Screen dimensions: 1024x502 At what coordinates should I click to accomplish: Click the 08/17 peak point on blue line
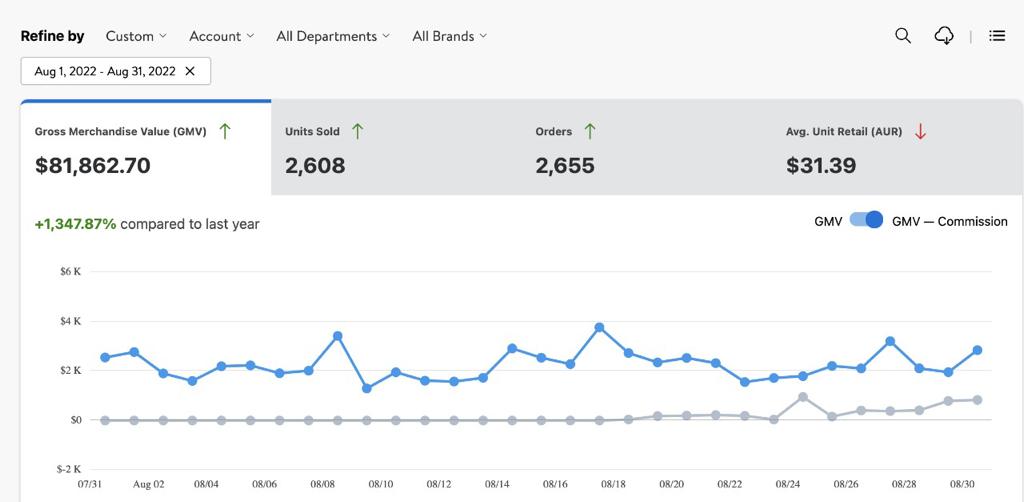(x=599, y=327)
